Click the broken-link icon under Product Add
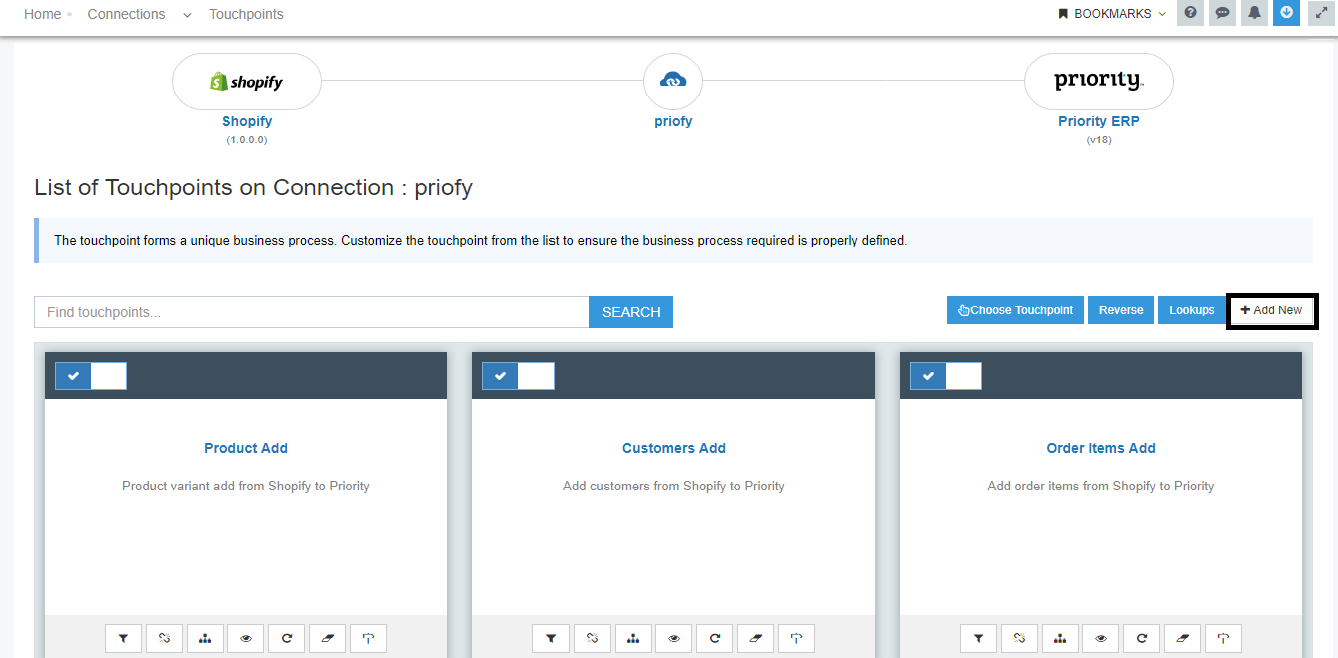Image resolution: width=1338 pixels, height=658 pixels. [x=164, y=638]
